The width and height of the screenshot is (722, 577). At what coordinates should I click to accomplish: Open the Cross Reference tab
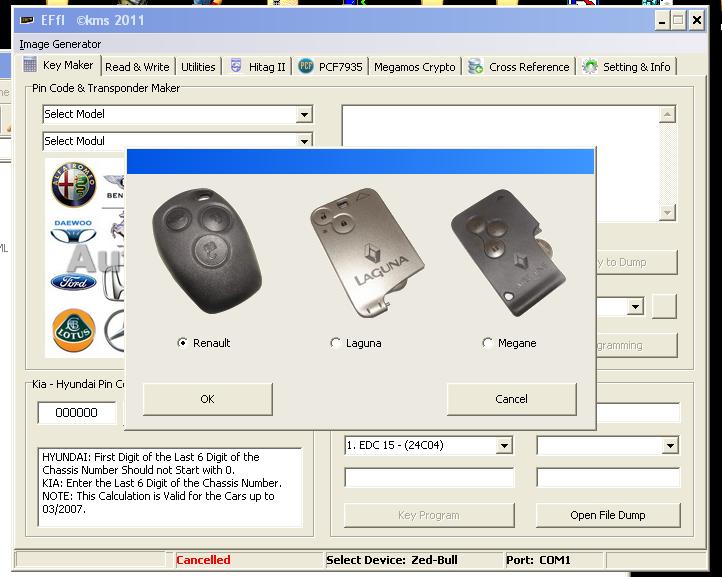tap(519, 67)
